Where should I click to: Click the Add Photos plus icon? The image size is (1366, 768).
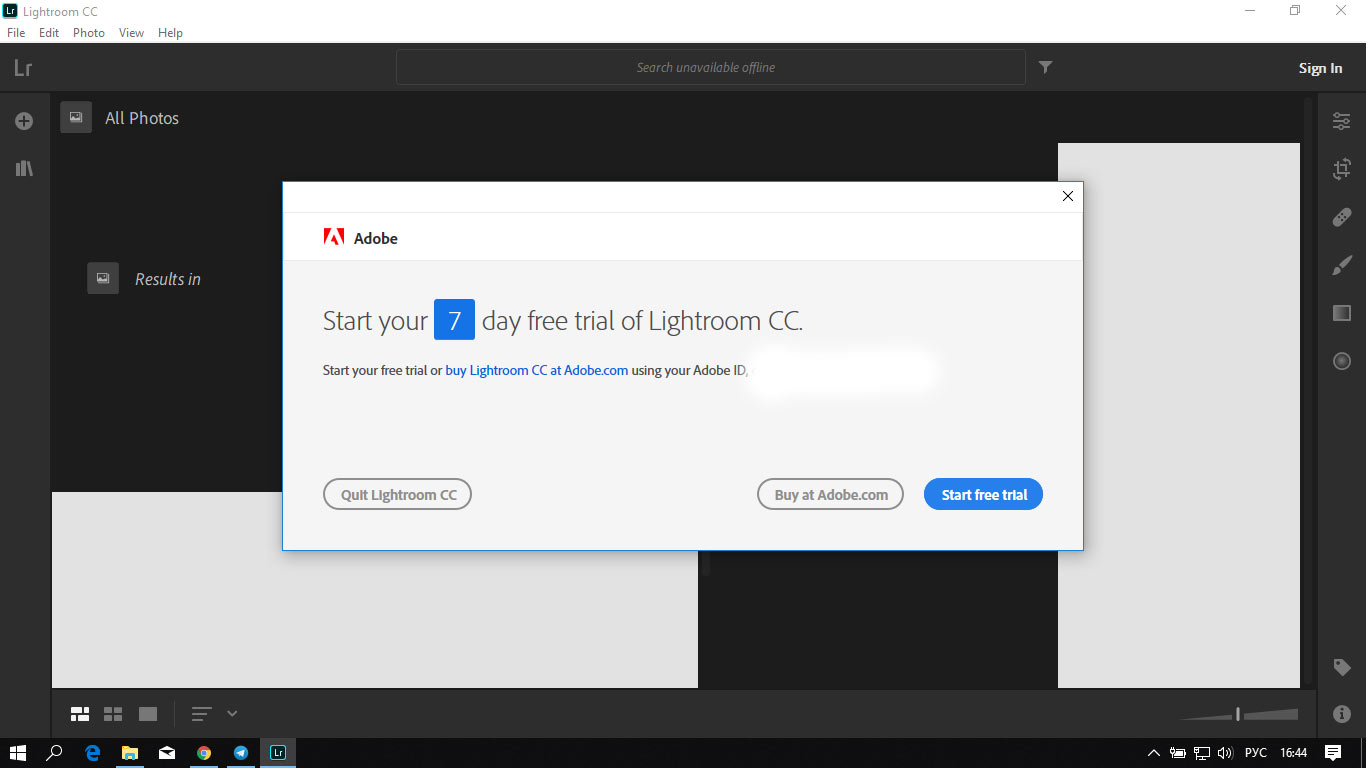pyautogui.click(x=24, y=121)
